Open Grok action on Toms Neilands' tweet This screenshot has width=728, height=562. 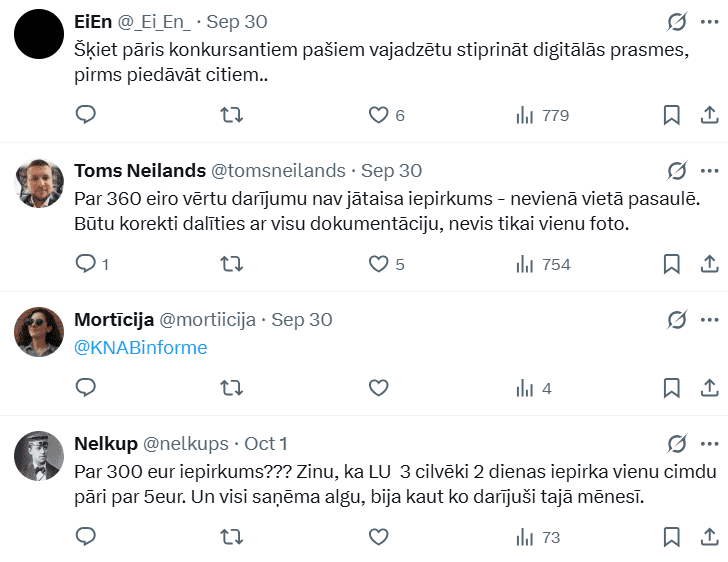click(x=677, y=171)
